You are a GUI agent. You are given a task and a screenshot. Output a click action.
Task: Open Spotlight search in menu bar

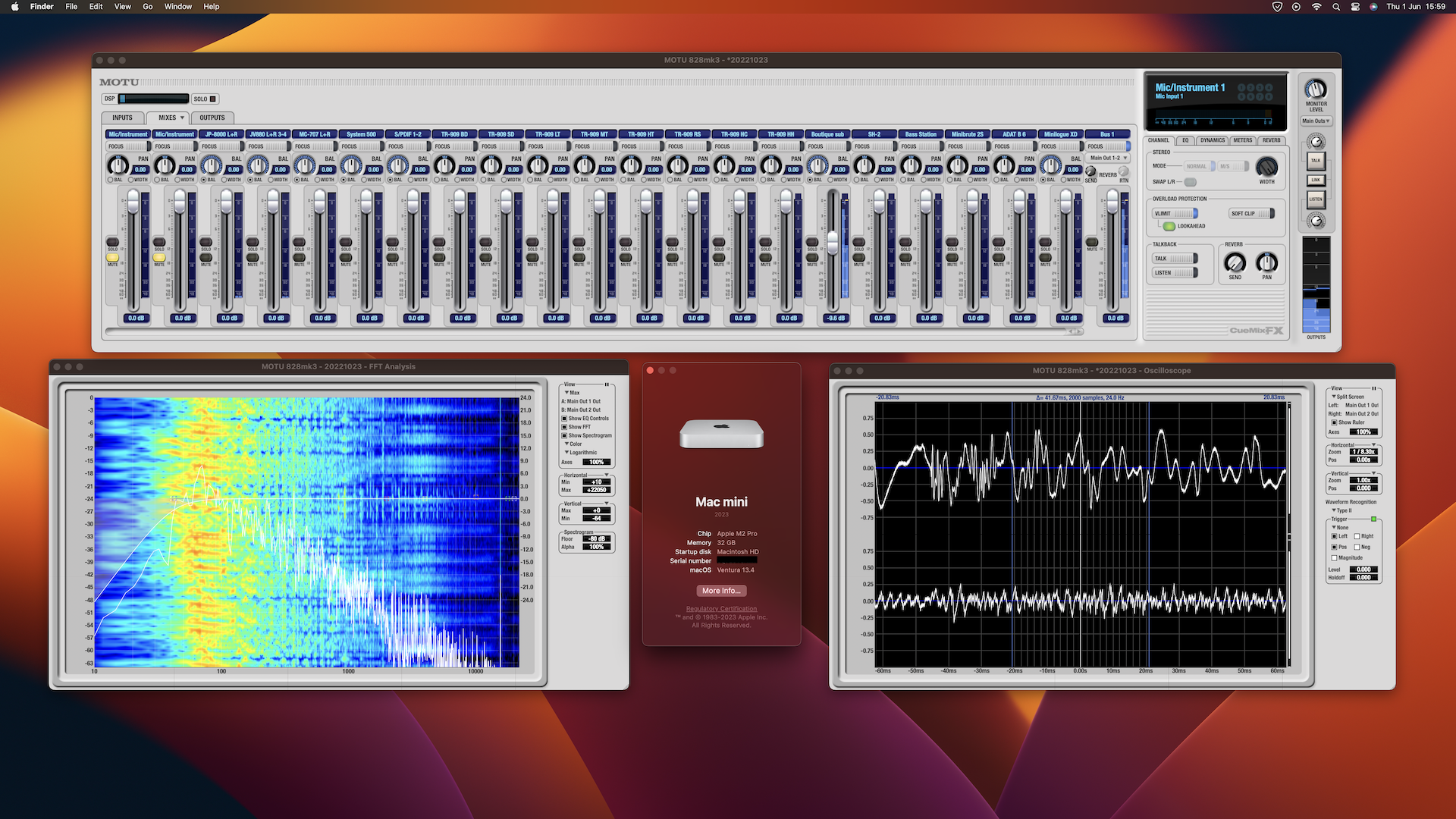click(x=1336, y=6)
